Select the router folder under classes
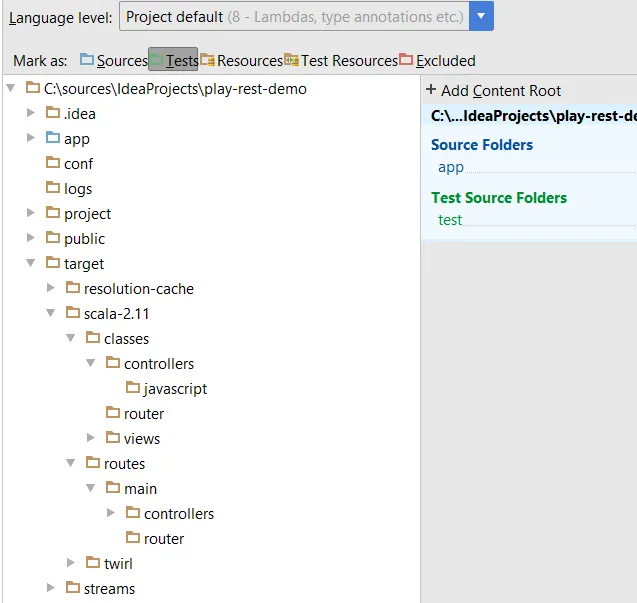The height and width of the screenshot is (603, 637). tap(144, 414)
